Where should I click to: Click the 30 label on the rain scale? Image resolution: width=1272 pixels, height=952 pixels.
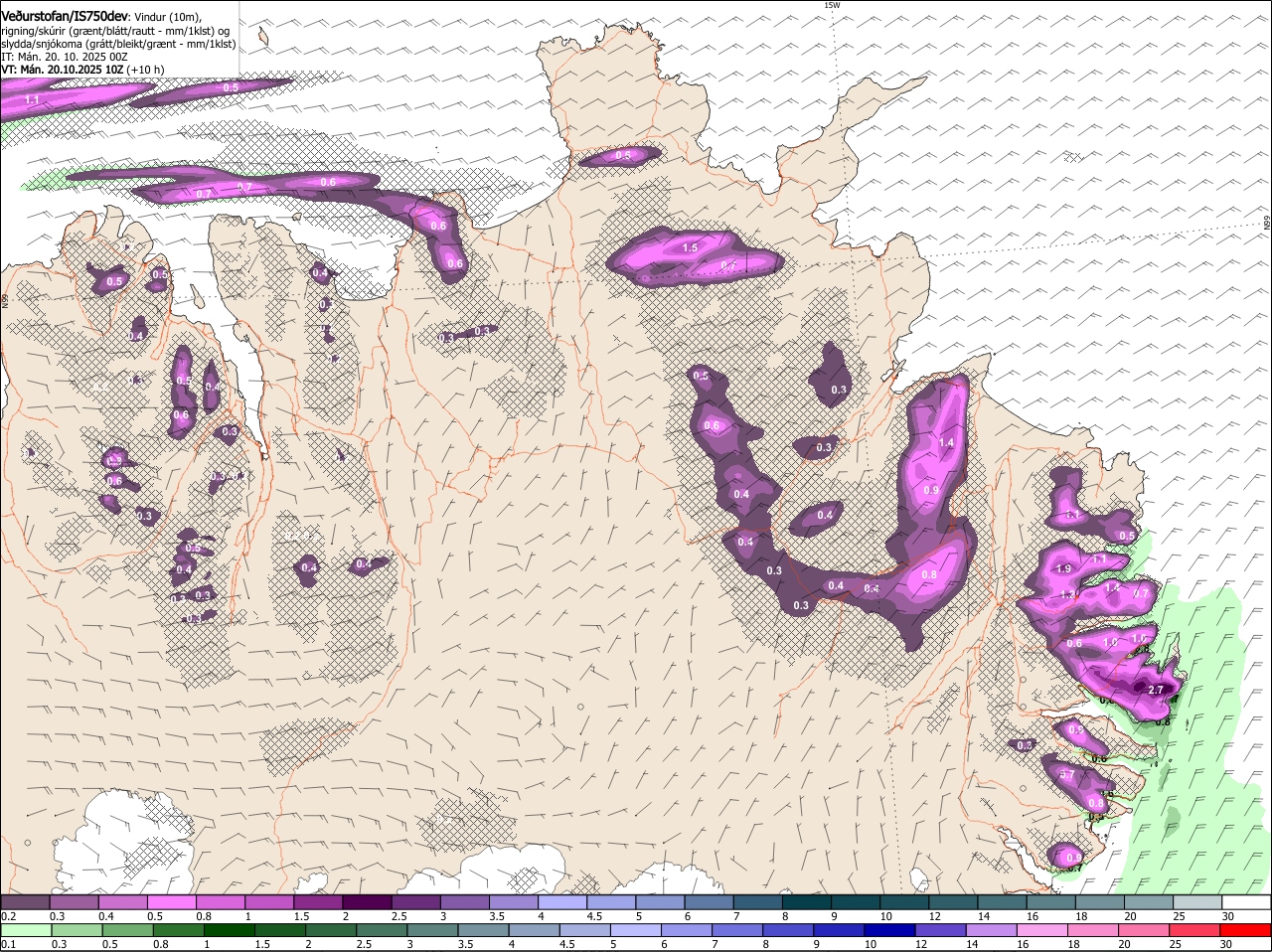click(x=1225, y=944)
